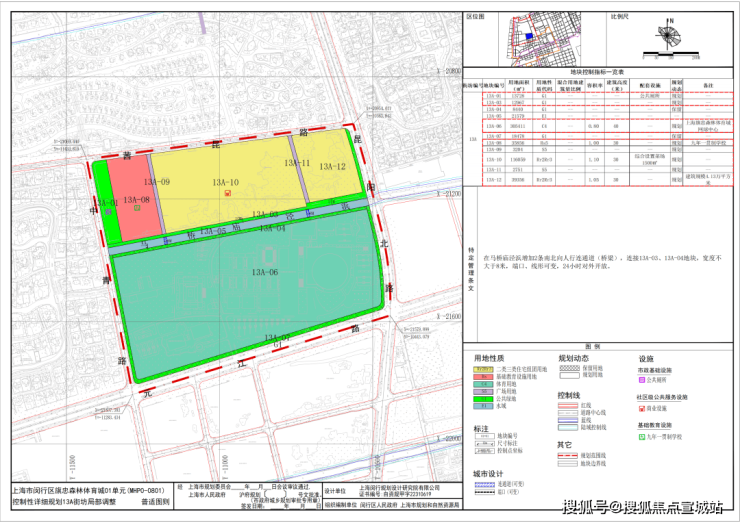
Task: Click the red dashed 规划范围线 legend sample
Action: (x=568, y=456)
